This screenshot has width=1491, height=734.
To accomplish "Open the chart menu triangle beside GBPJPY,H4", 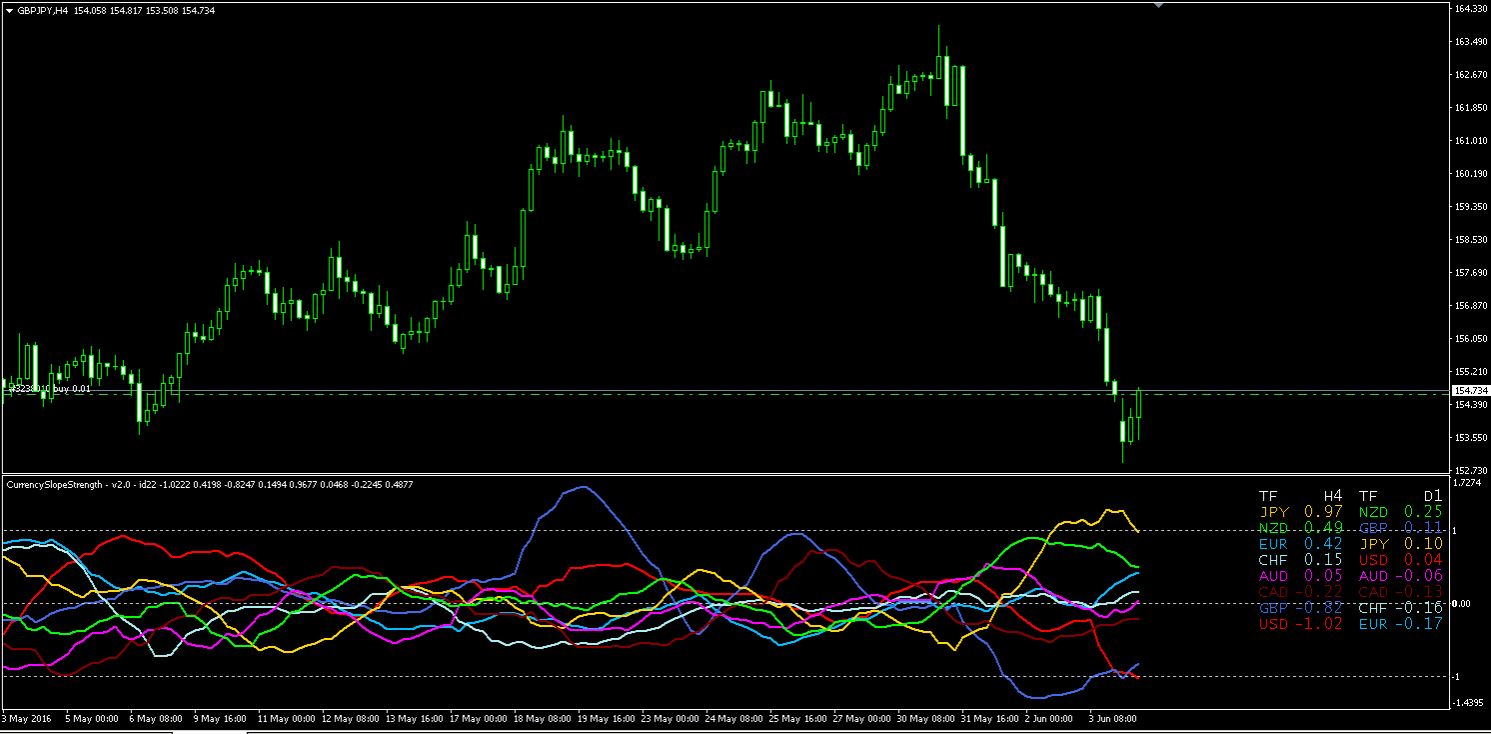I will [x=10, y=10].
